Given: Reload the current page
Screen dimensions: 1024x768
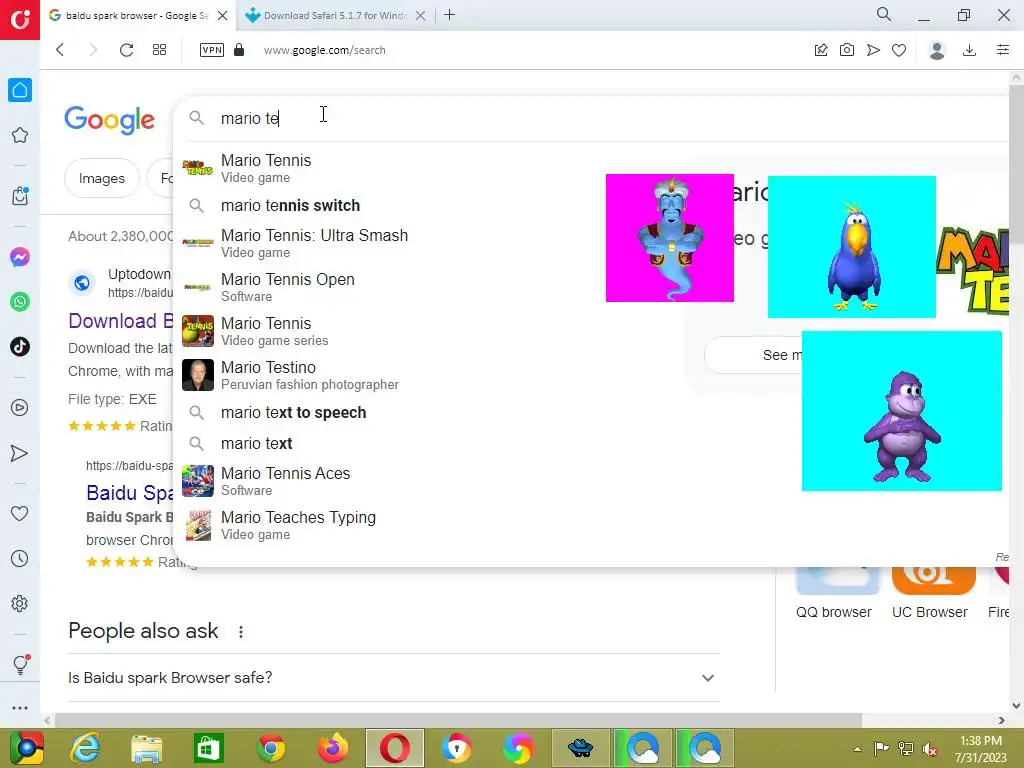Looking at the screenshot, I should coord(126,50).
